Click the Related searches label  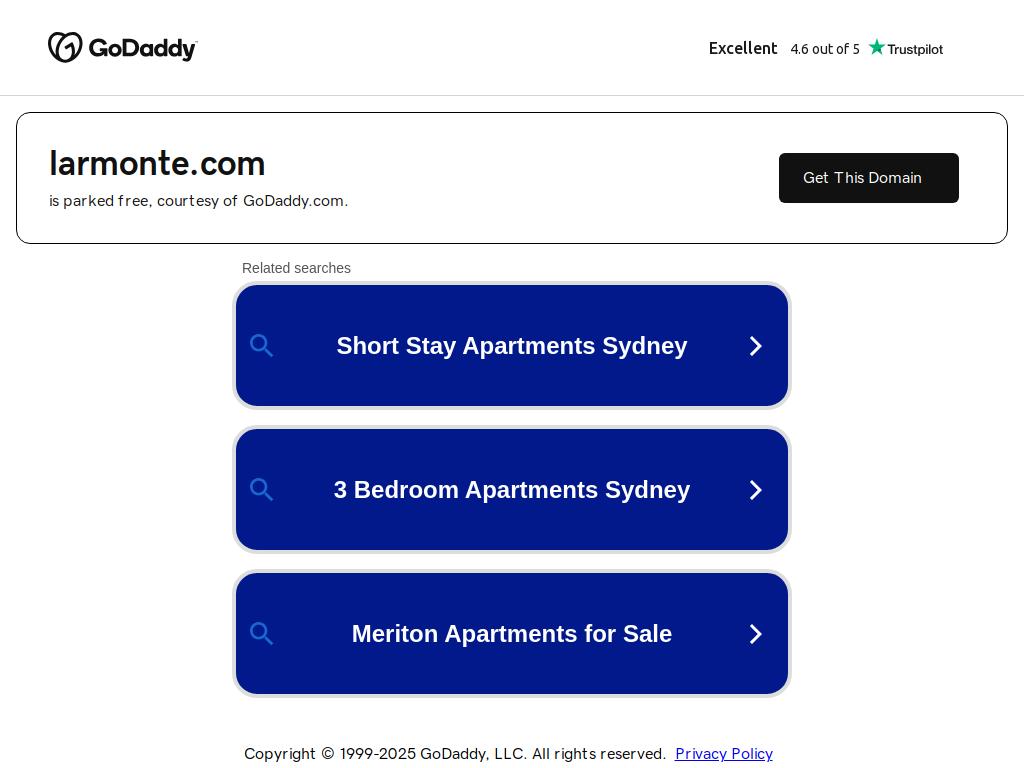click(296, 268)
